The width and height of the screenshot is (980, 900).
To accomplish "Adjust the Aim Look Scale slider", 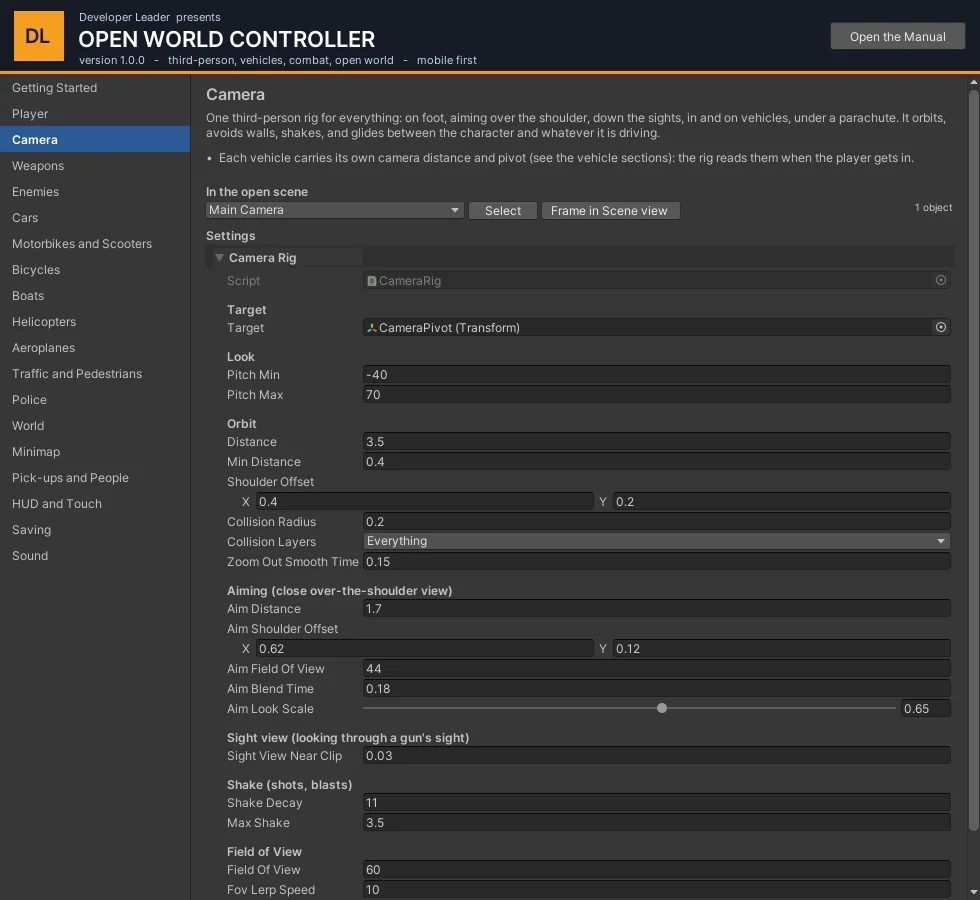I will tap(662, 708).
